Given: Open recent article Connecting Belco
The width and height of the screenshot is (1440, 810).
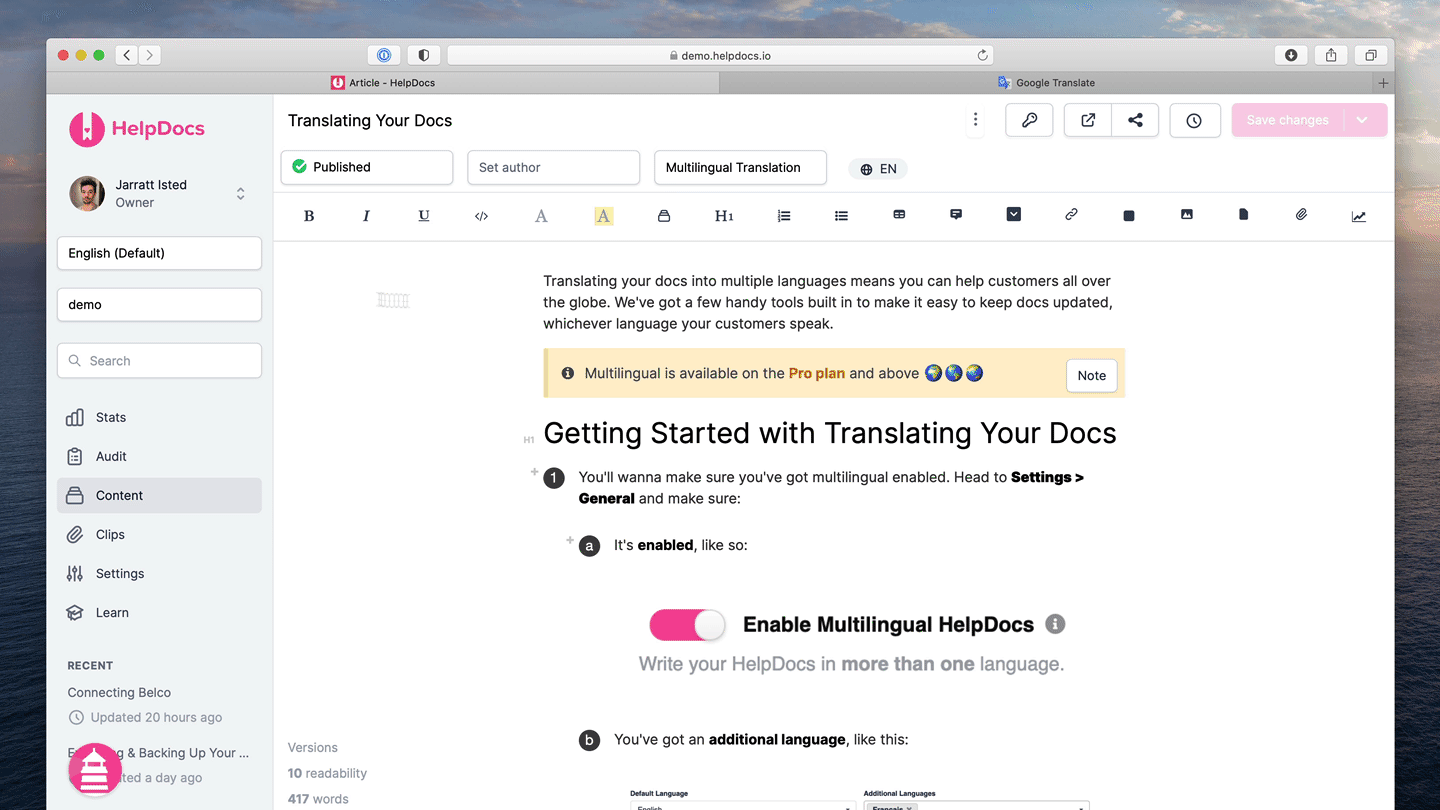Looking at the screenshot, I should pos(119,692).
